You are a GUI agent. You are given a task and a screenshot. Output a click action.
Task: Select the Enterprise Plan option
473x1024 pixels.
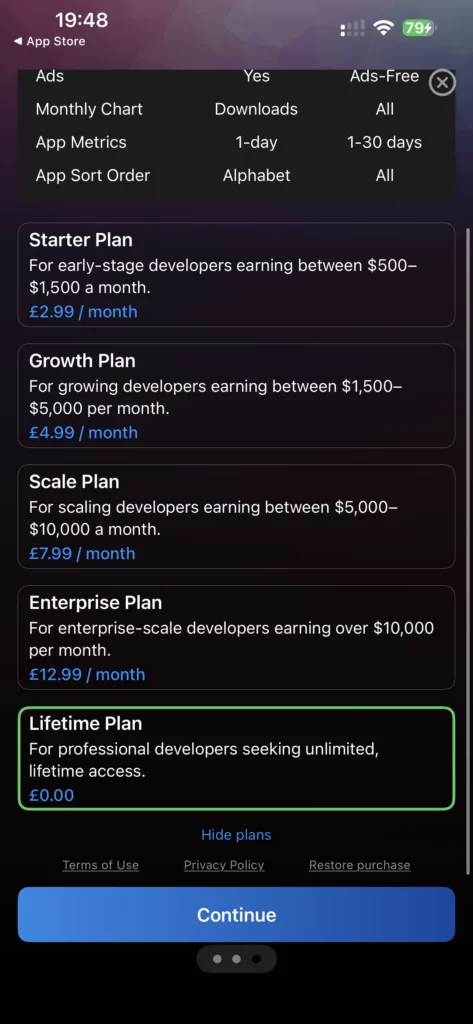[236, 637]
